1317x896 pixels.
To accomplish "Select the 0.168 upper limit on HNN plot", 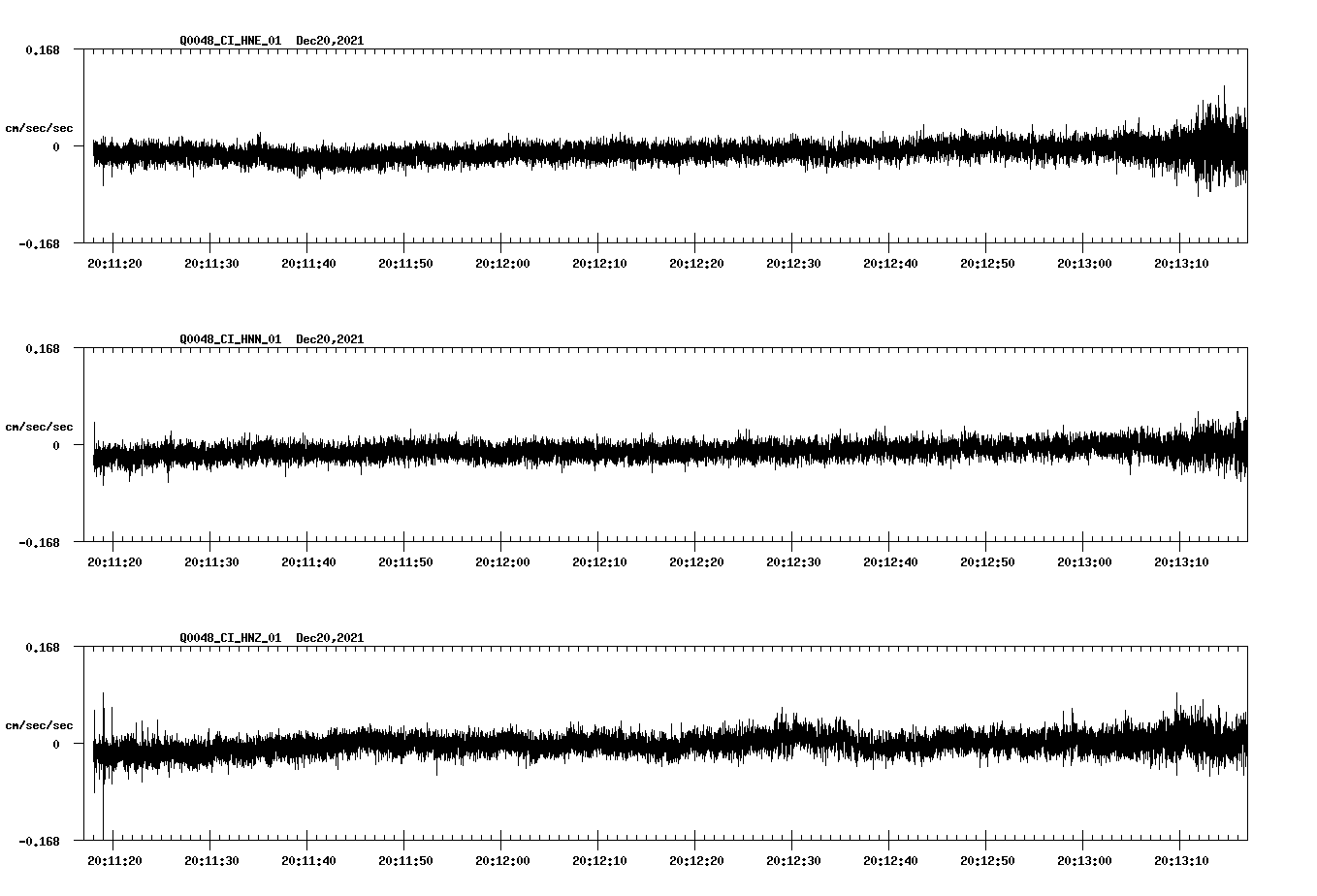I will coord(42,348).
